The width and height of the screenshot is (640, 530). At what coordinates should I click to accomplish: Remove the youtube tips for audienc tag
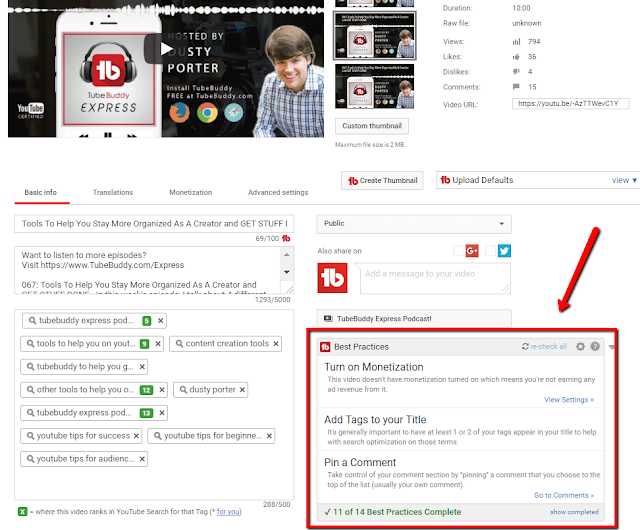142,459
